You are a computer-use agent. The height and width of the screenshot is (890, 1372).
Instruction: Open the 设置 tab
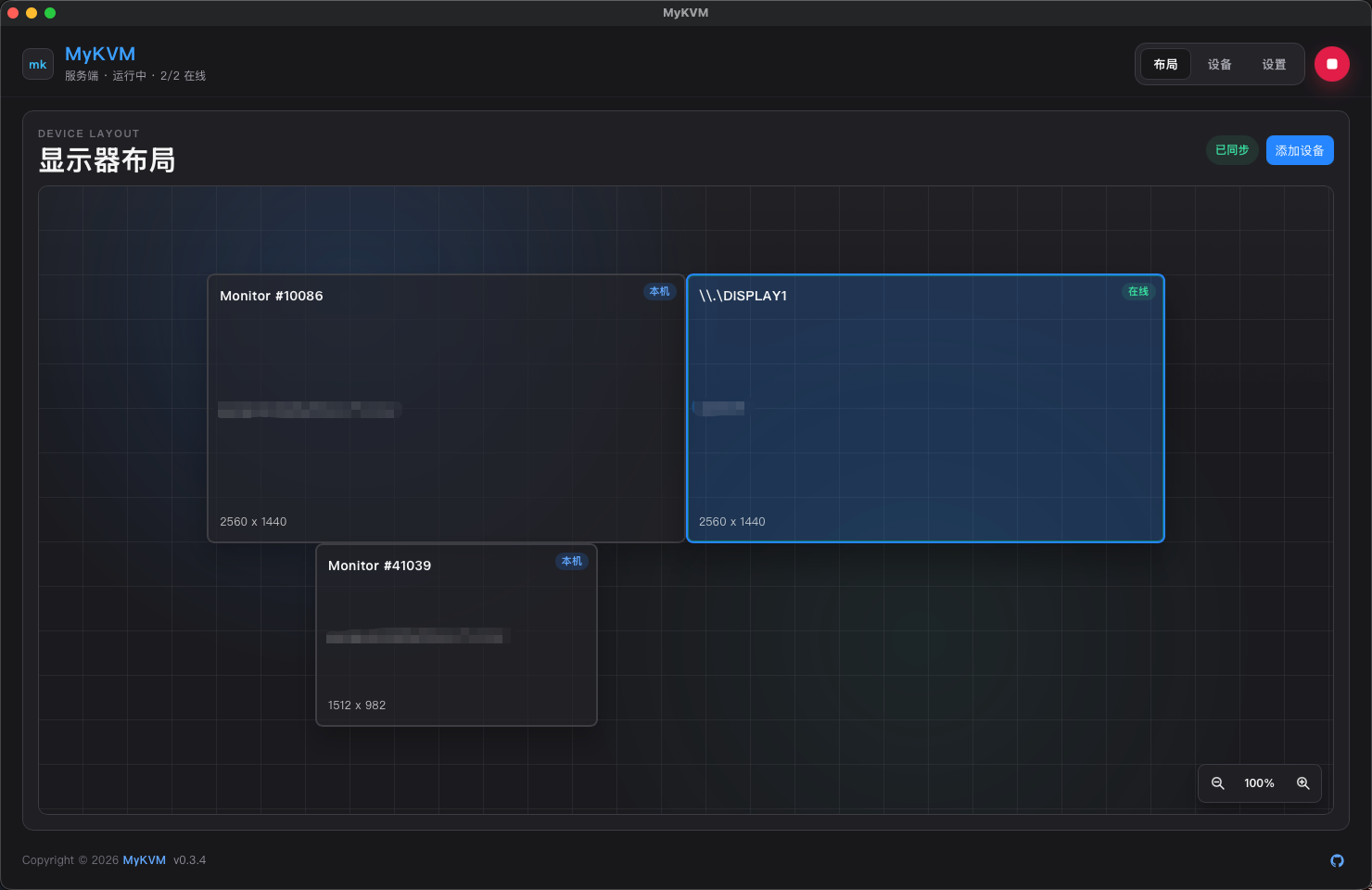[1274, 64]
